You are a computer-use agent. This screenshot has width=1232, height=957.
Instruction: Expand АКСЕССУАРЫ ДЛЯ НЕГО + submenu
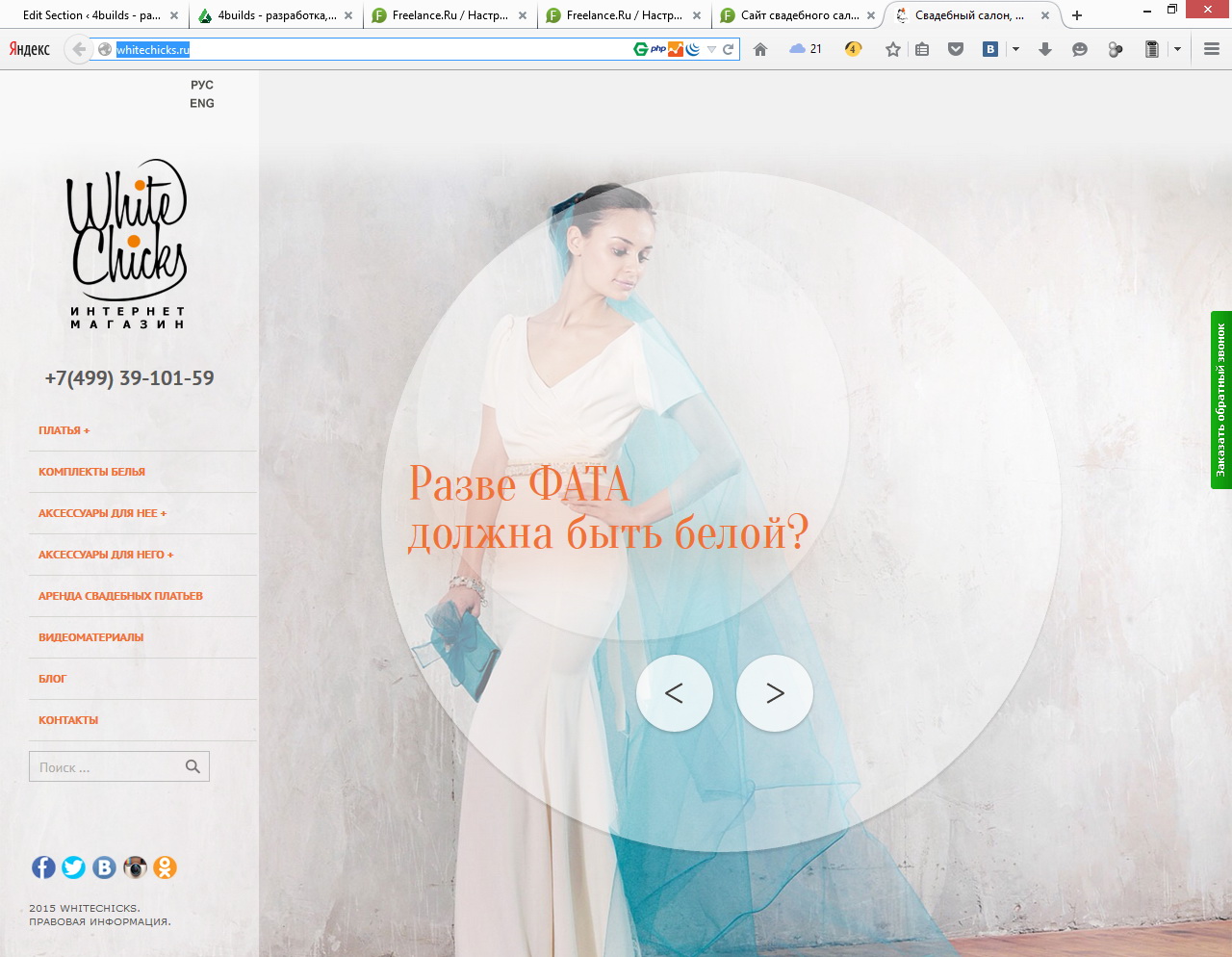point(107,555)
